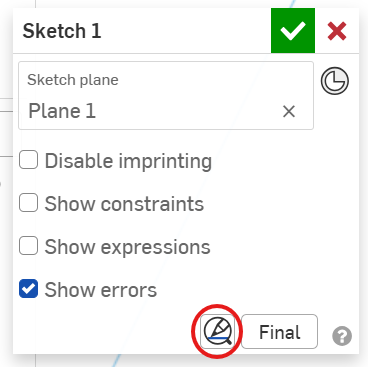Uncheck the Show errors checkbox
The height and width of the screenshot is (367, 368).
(28, 289)
